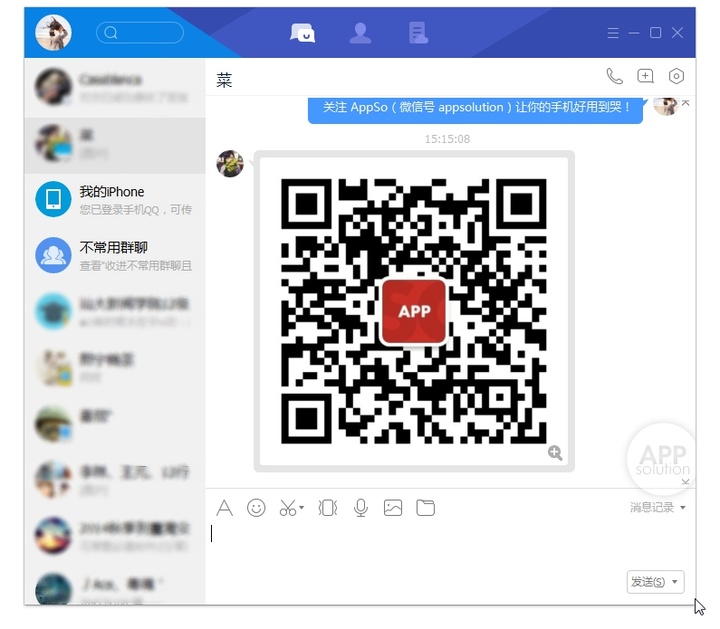The width and height of the screenshot is (720, 629).
Task: Open 消息记录 message history
Action: [x=652, y=507]
